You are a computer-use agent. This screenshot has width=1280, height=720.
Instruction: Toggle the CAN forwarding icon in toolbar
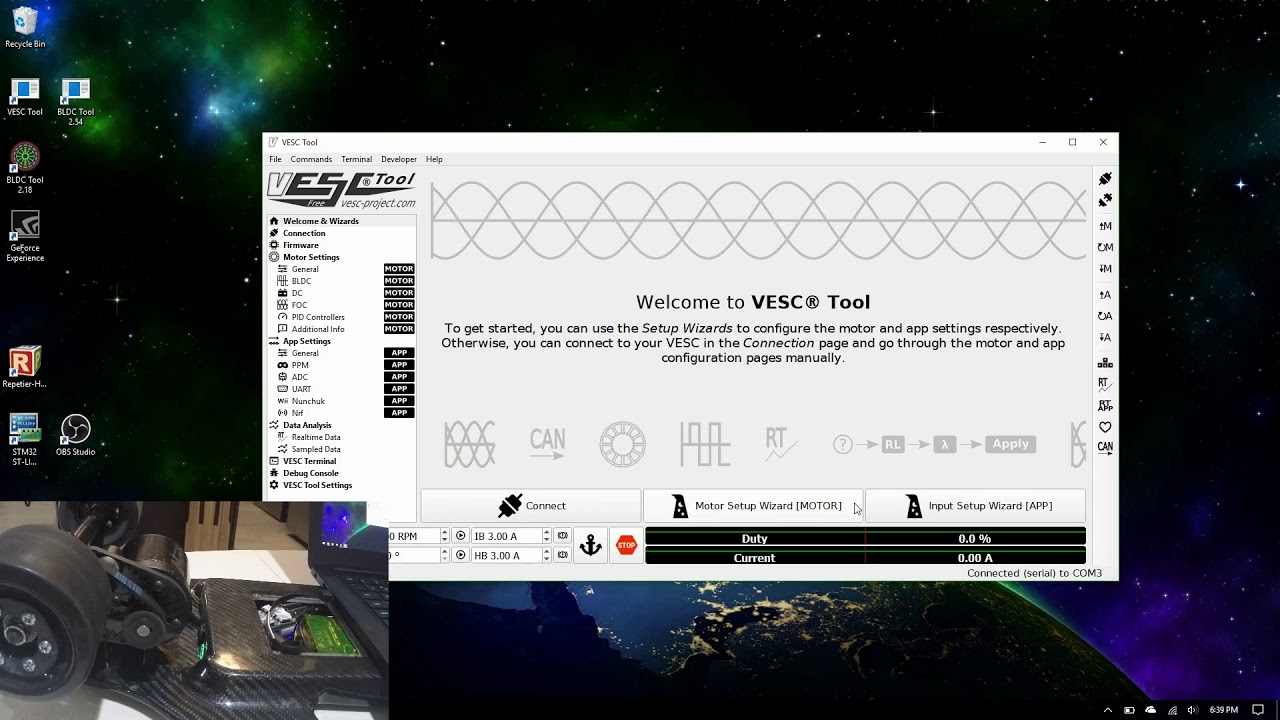pyautogui.click(x=1105, y=448)
